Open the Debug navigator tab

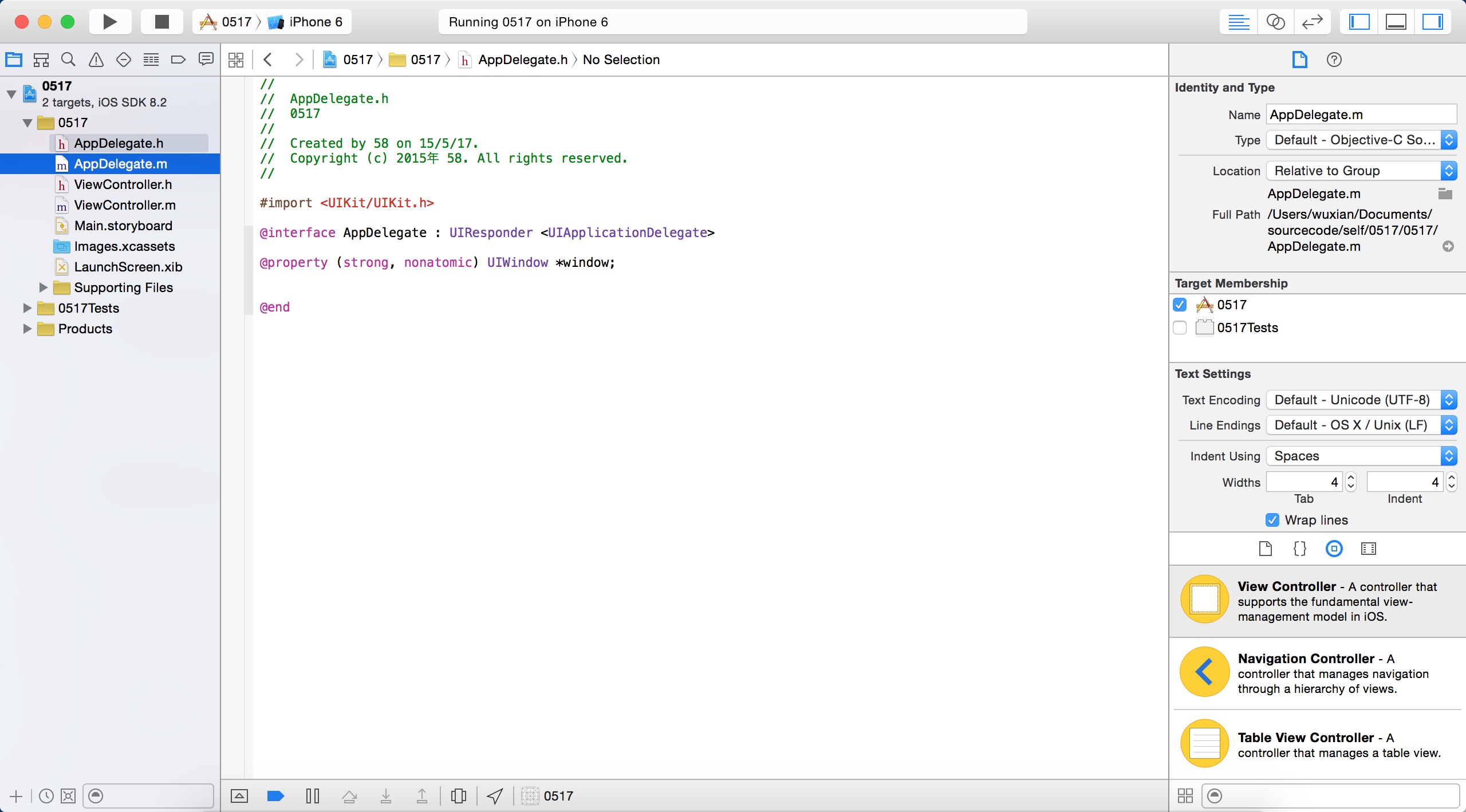coord(151,60)
